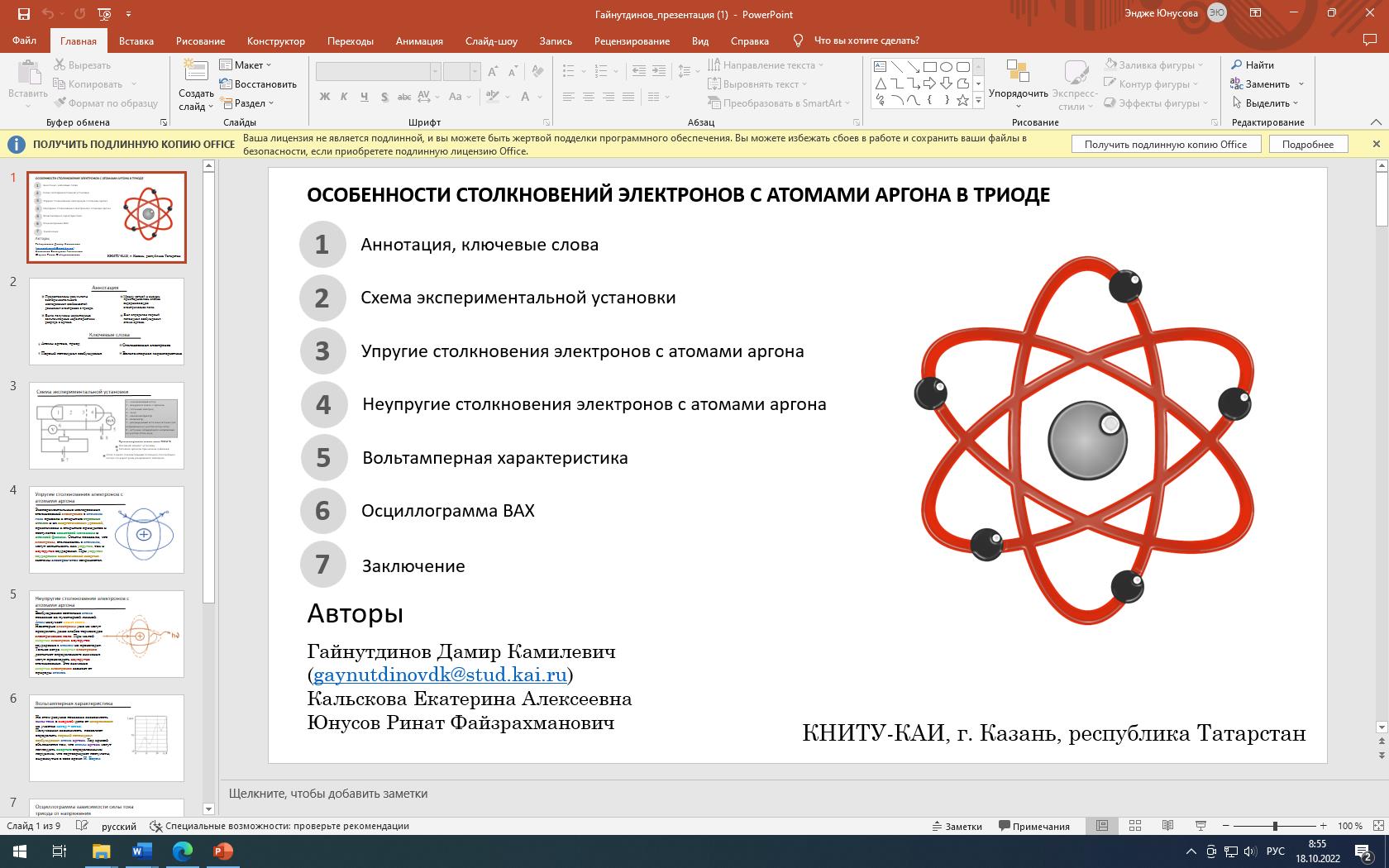Viewport: 1389px width, 868px height.
Task: Close the license warning bar
Action: 1376,144
